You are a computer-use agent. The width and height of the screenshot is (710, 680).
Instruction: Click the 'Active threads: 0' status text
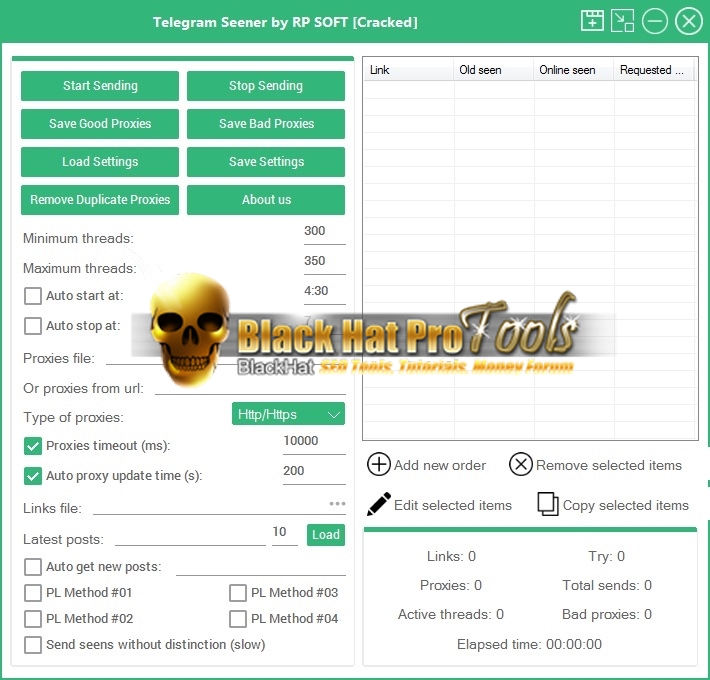pyautogui.click(x=451, y=614)
